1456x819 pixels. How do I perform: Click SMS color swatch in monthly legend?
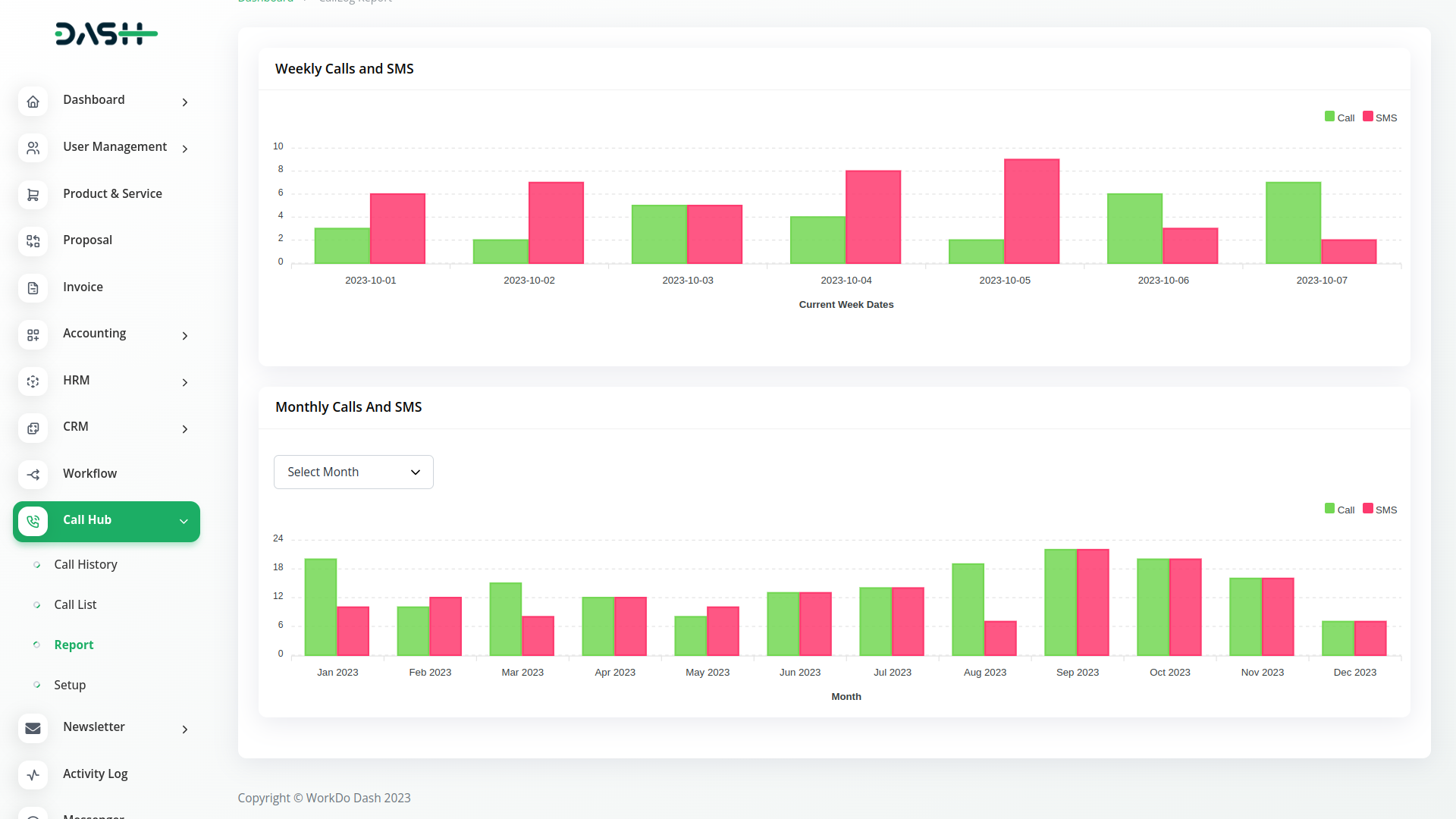point(1368,509)
